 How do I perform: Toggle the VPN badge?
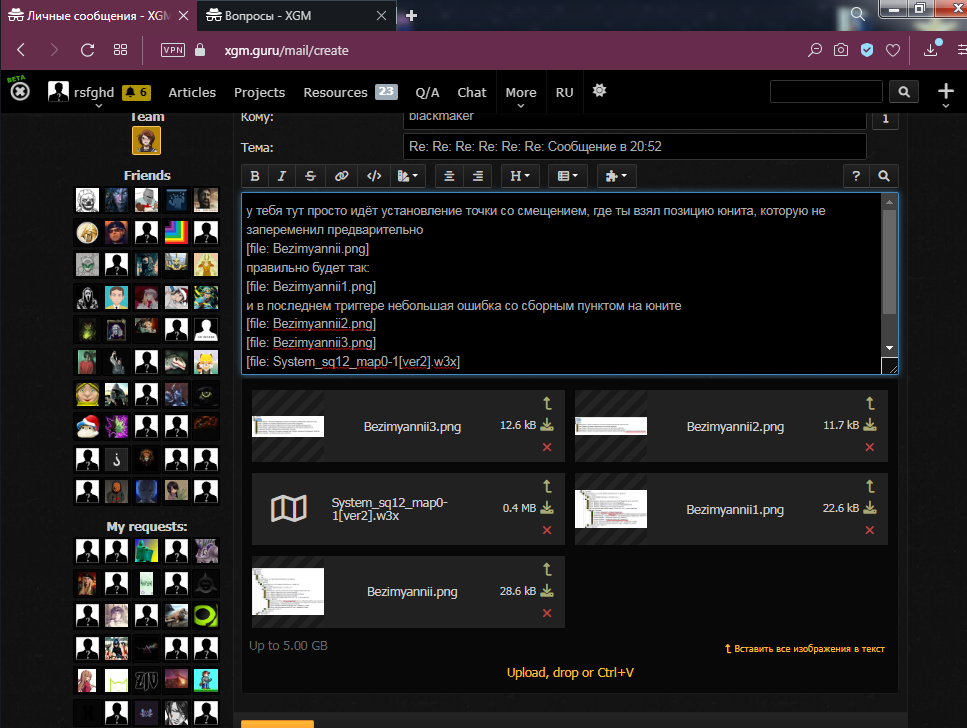(x=173, y=50)
